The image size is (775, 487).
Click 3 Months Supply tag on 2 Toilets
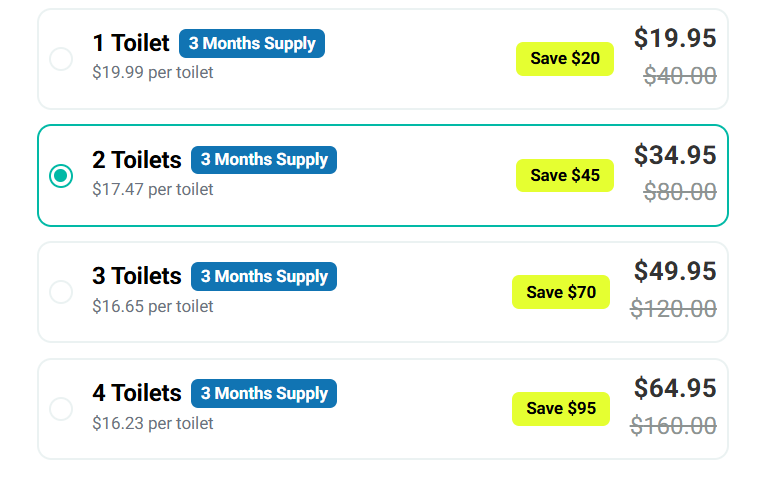point(264,160)
